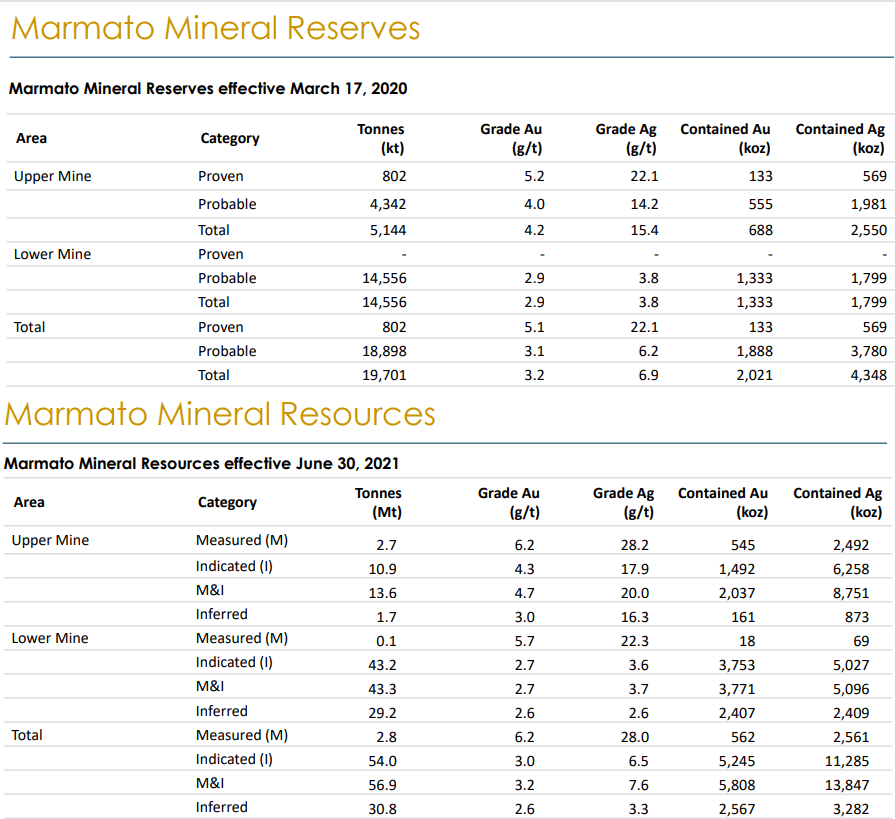The image size is (895, 819).
Task: Click the 'Tonnes (kt)' column header
Action: (x=381, y=139)
